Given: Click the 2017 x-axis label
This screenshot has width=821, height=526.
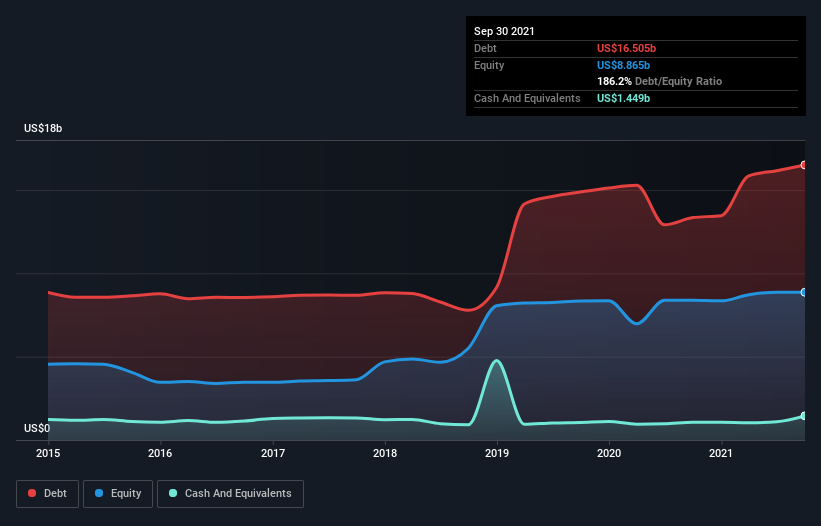Looking at the screenshot, I should pos(273,453).
